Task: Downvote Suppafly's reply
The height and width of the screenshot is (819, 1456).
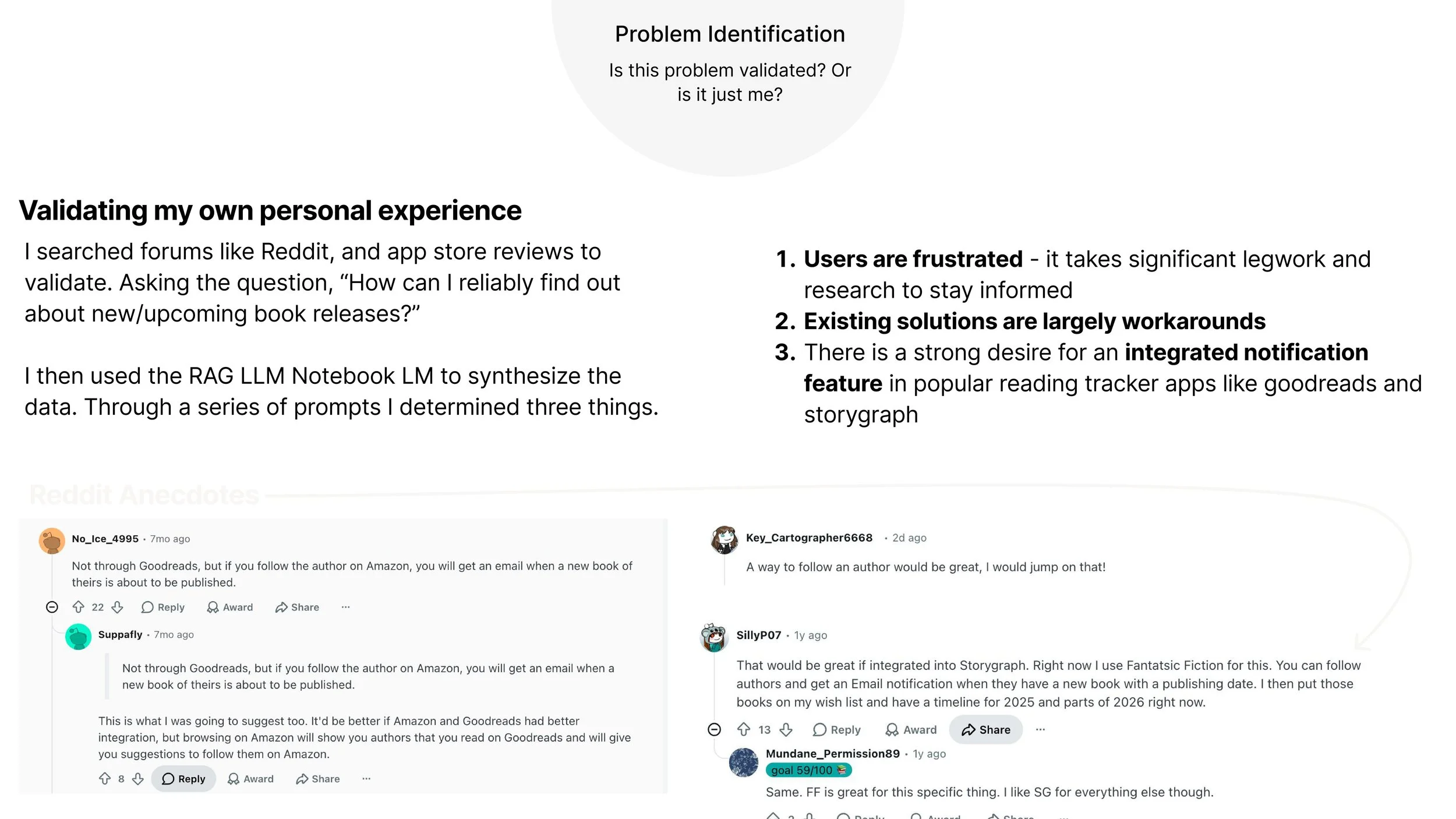Action: point(138,779)
